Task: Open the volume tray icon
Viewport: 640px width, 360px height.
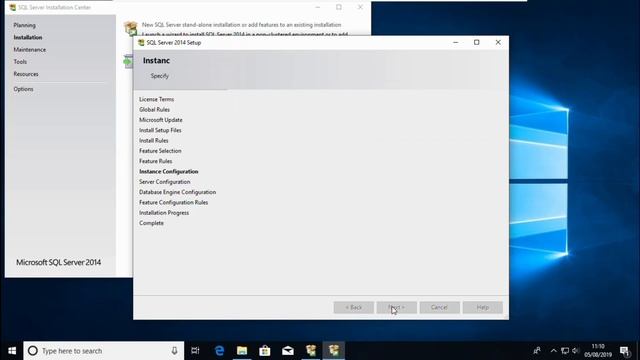Action: click(576, 351)
